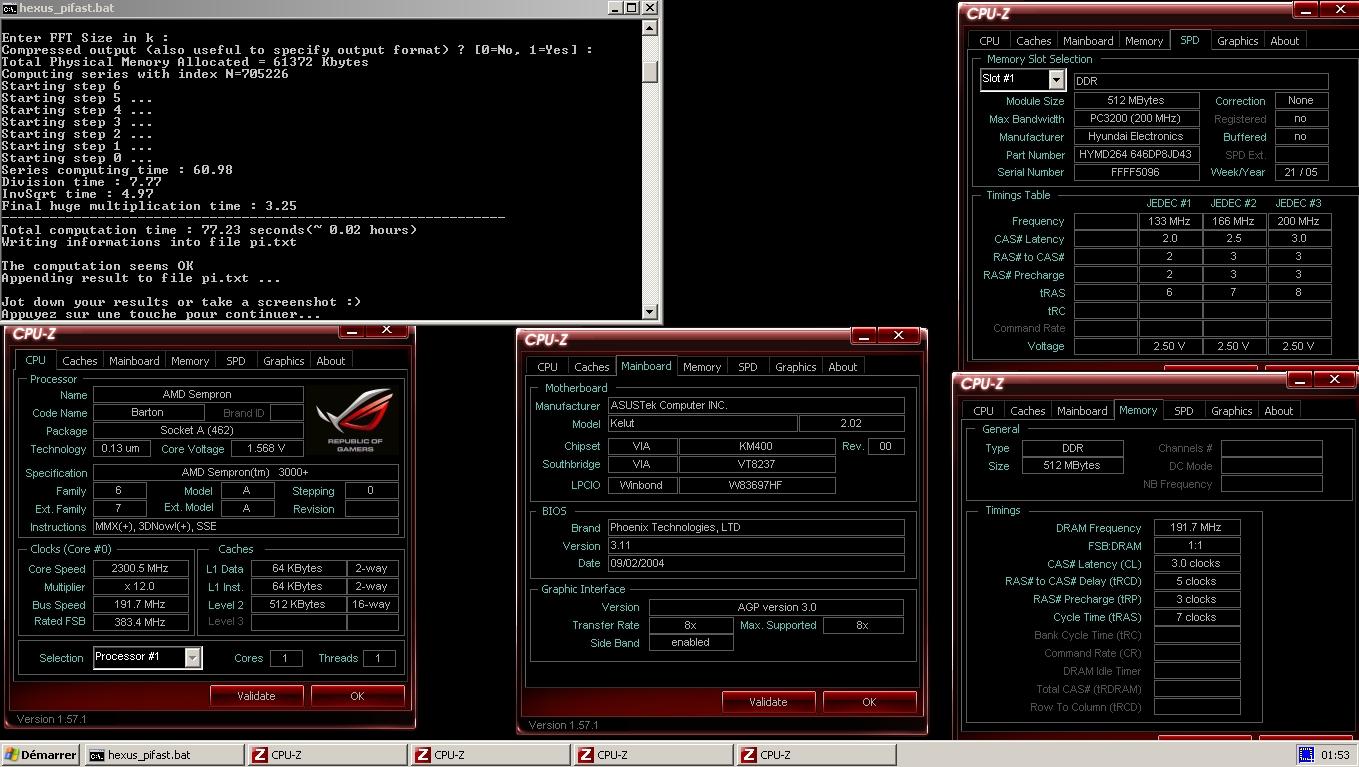Click the VT8237 southbridge field
This screenshot has height=767, width=1359.
click(x=756, y=465)
